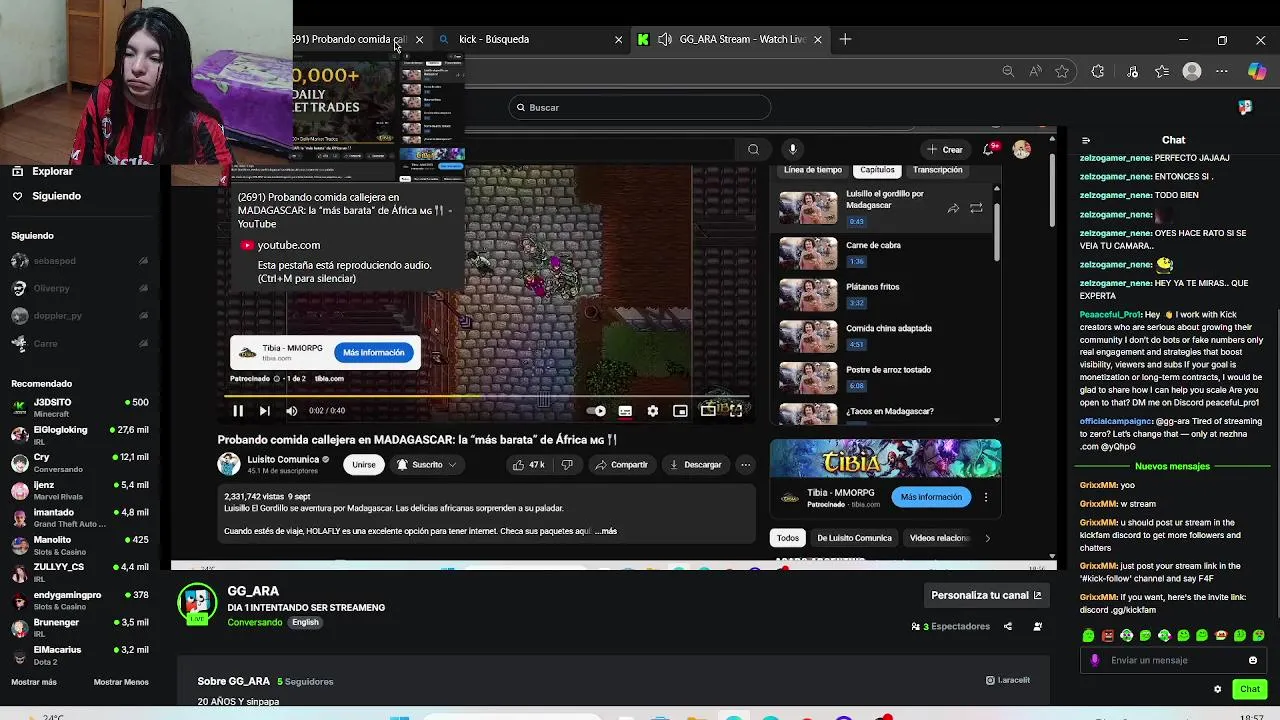Open YouTube player settings gear
The height and width of the screenshot is (720, 1280).
653,411
